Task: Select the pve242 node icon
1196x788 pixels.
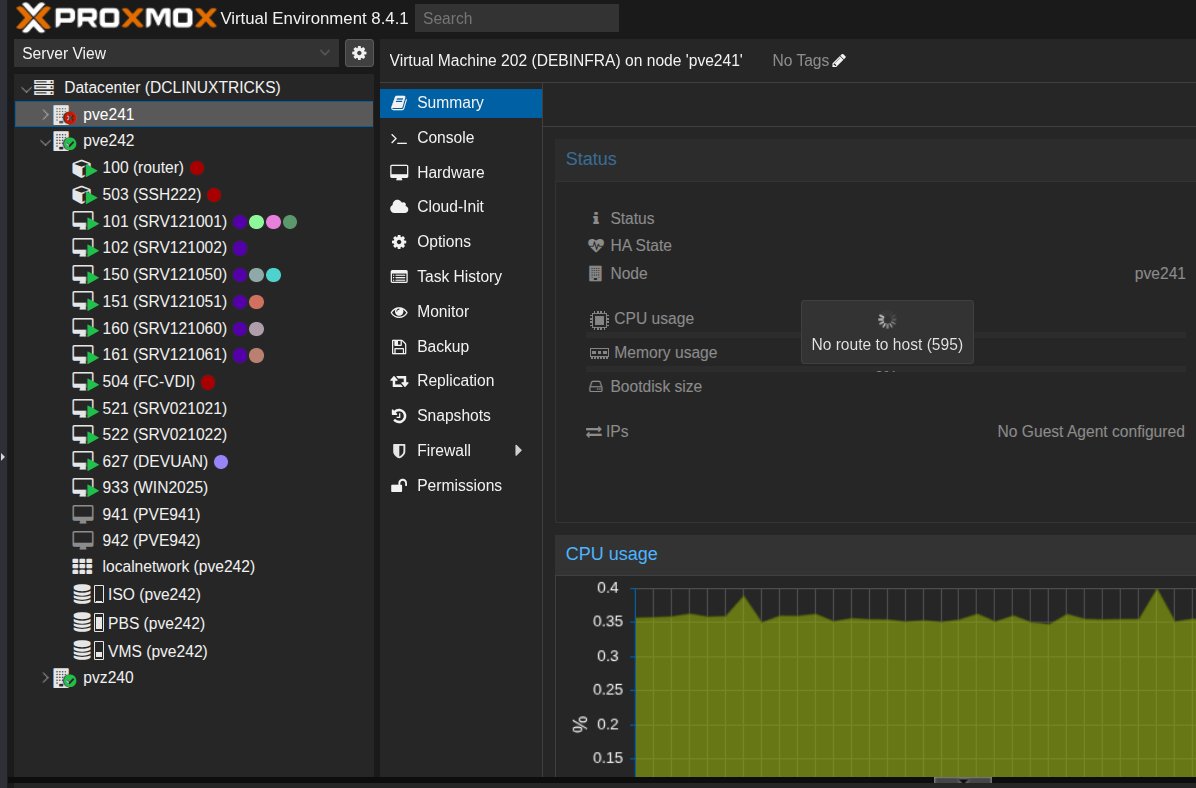Action: [65, 141]
